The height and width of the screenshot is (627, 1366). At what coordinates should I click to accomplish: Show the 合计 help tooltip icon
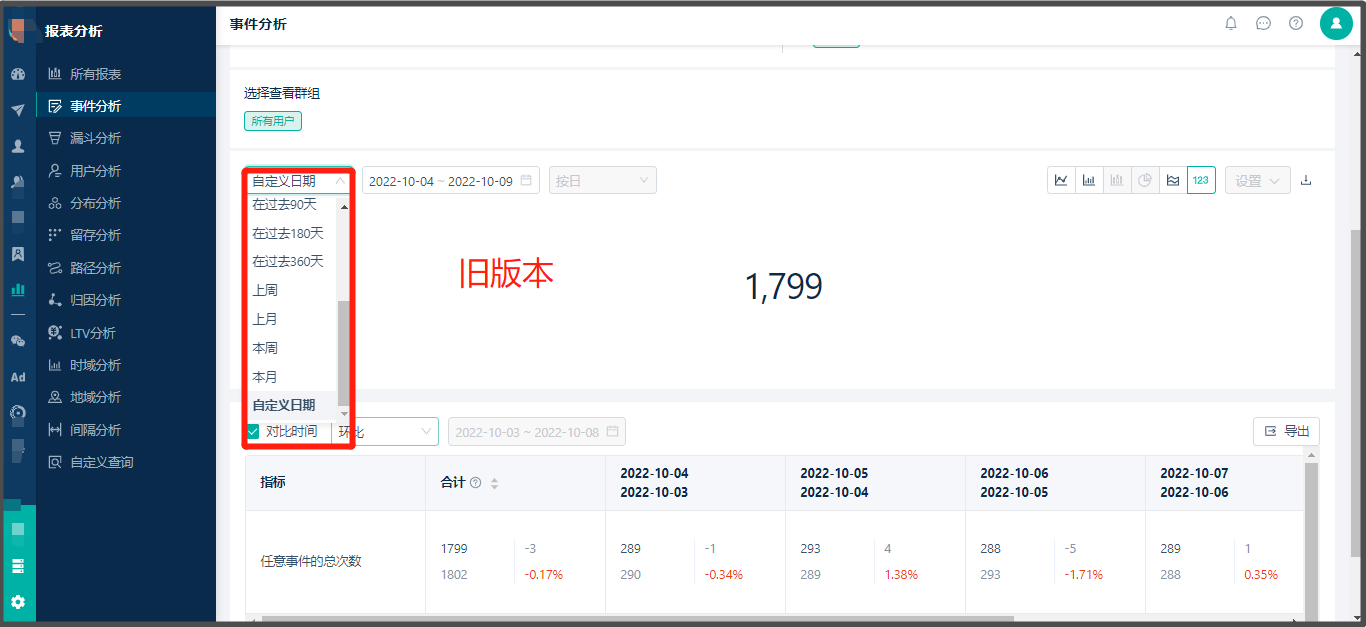coord(476,483)
